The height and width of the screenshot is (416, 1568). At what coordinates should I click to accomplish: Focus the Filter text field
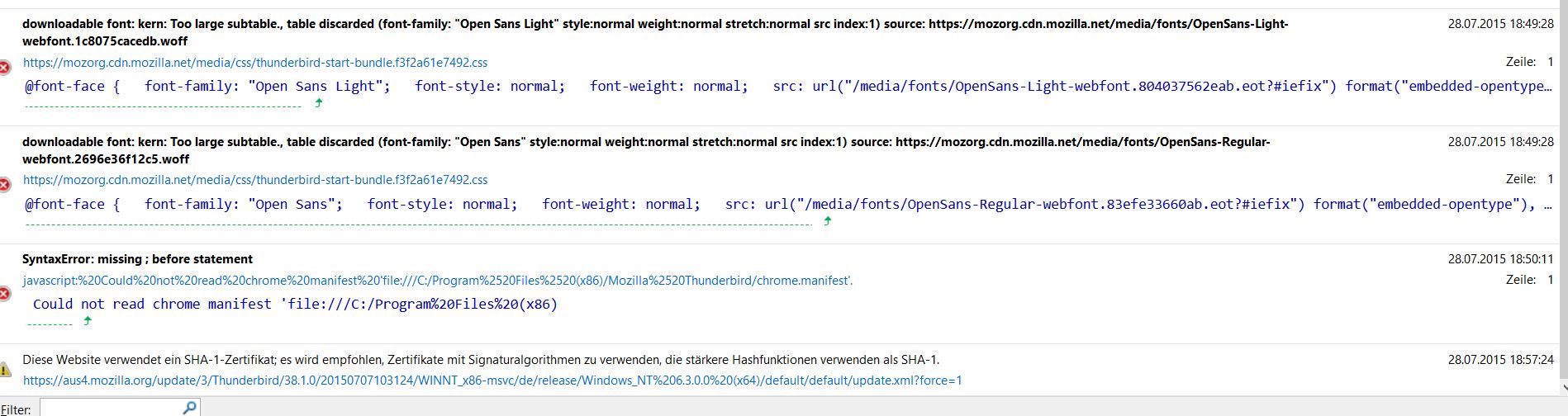tap(110, 408)
